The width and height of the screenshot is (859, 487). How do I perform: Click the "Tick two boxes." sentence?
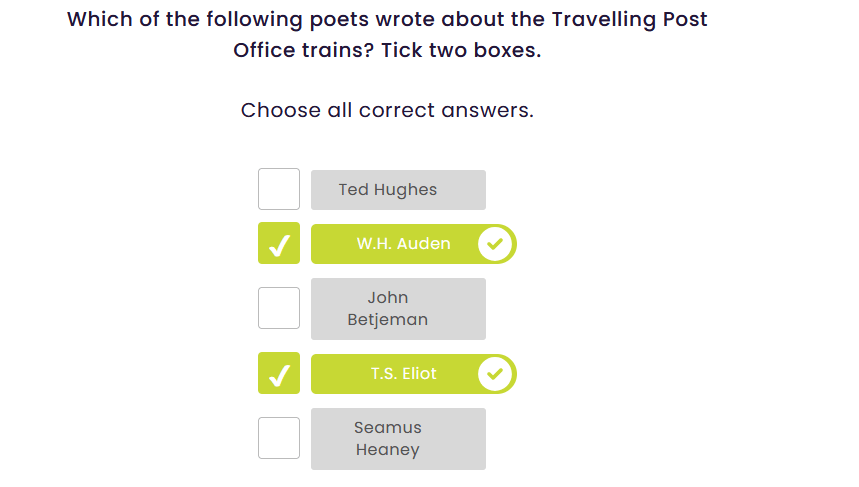click(474, 50)
